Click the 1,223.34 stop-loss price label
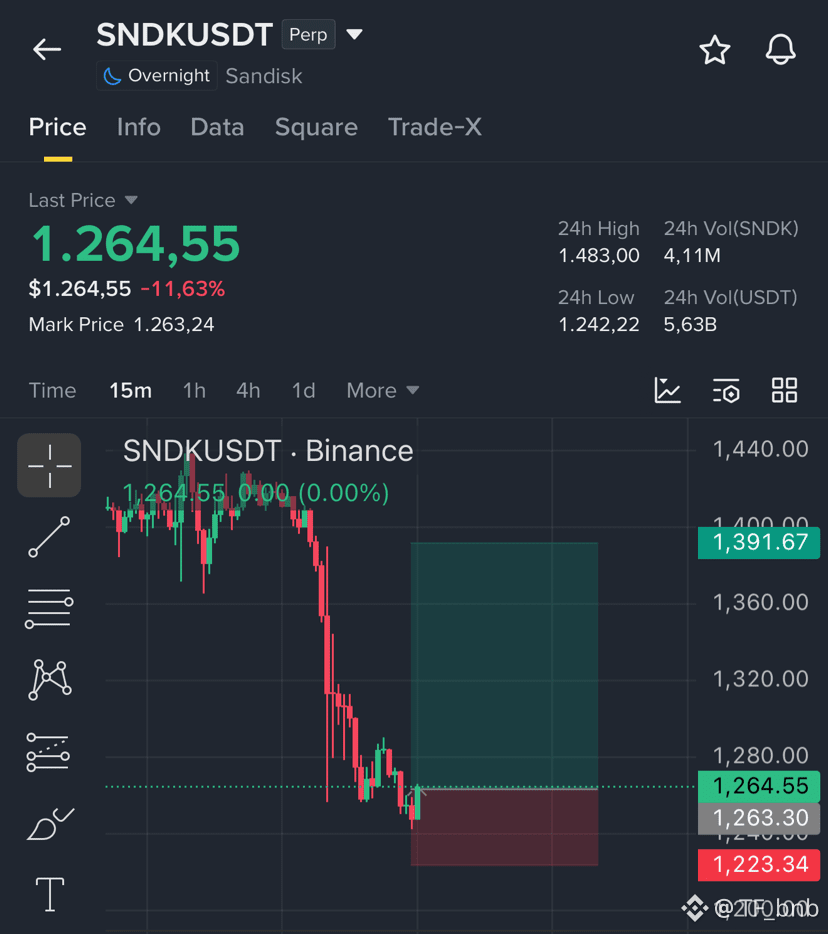The height and width of the screenshot is (934, 828). coord(759,864)
